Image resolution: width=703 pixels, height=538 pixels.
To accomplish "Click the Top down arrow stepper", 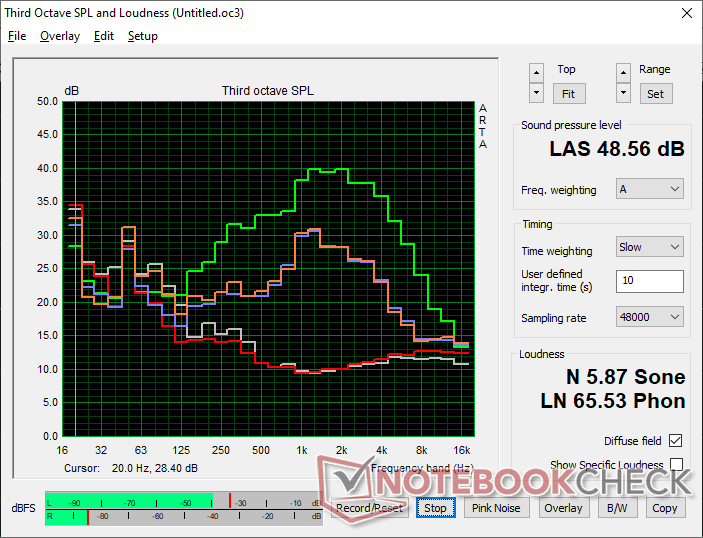I will click(x=537, y=93).
